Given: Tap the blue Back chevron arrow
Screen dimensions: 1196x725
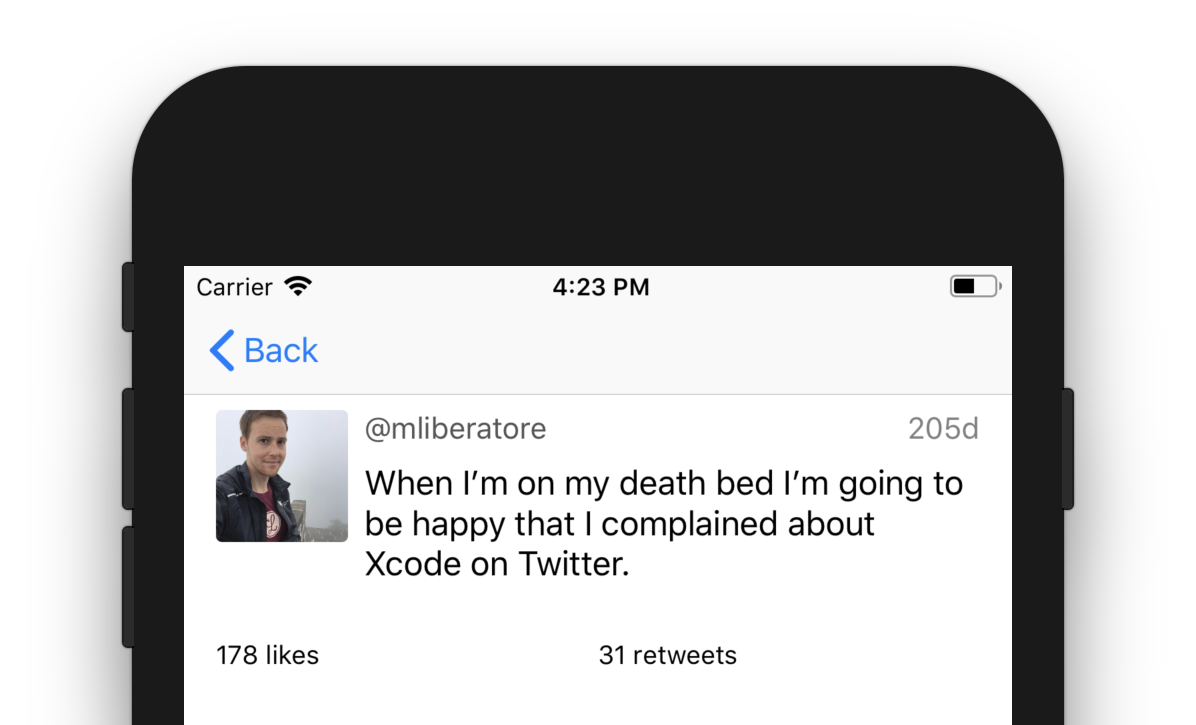Looking at the screenshot, I should [x=222, y=351].
